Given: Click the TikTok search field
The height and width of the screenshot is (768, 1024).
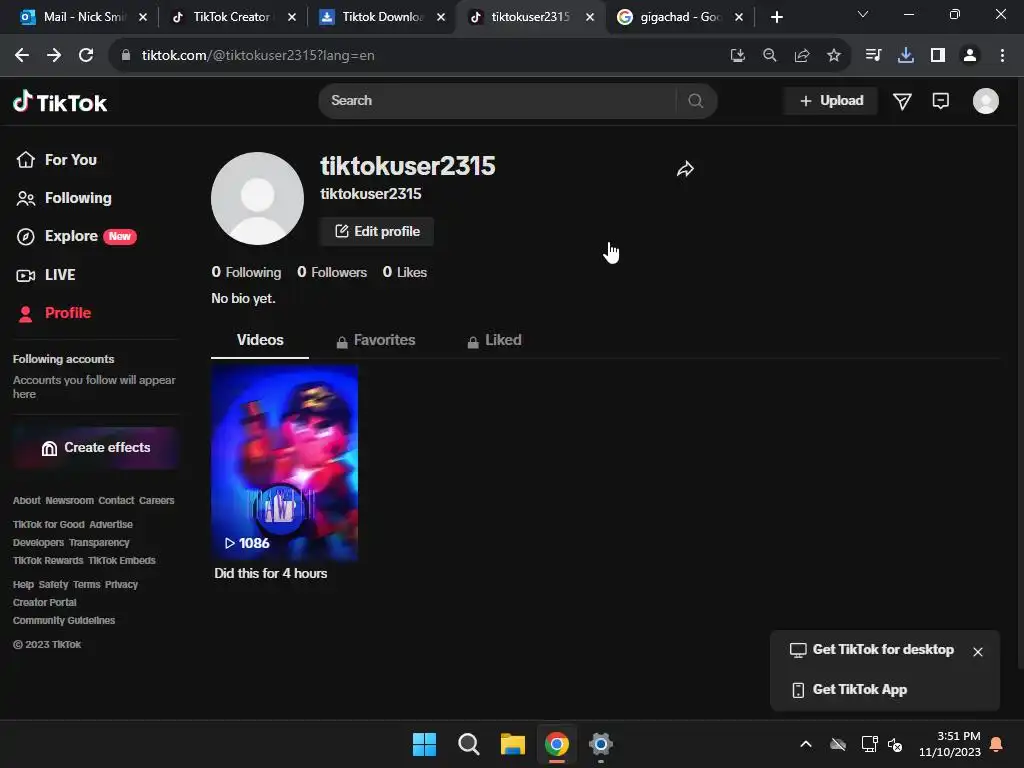Looking at the screenshot, I should 496,101.
